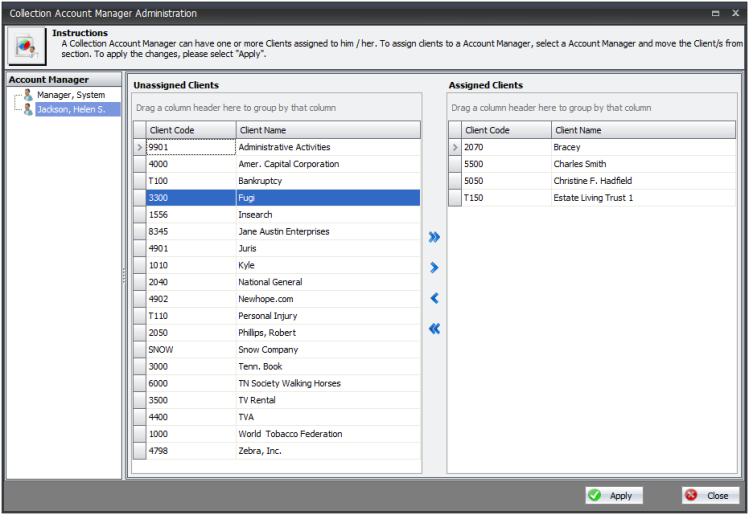This screenshot has width=749, height=515.
Task: Click assigned clients Client Name column header
Action: click(x=642, y=130)
